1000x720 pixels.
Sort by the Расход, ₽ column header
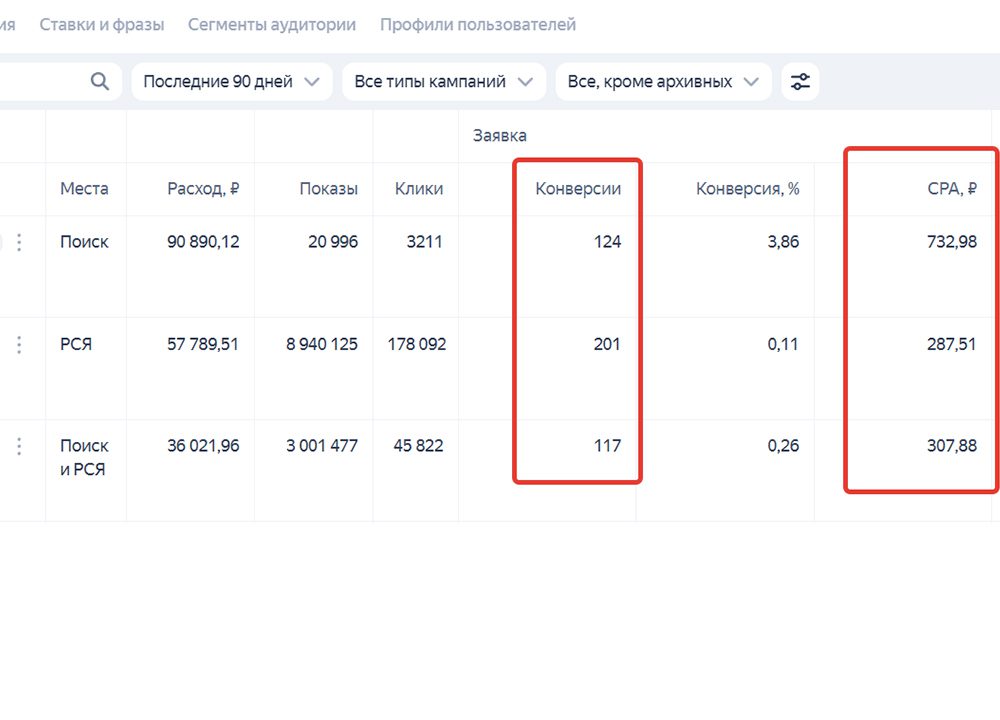pyautogui.click(x=203, y=188)
